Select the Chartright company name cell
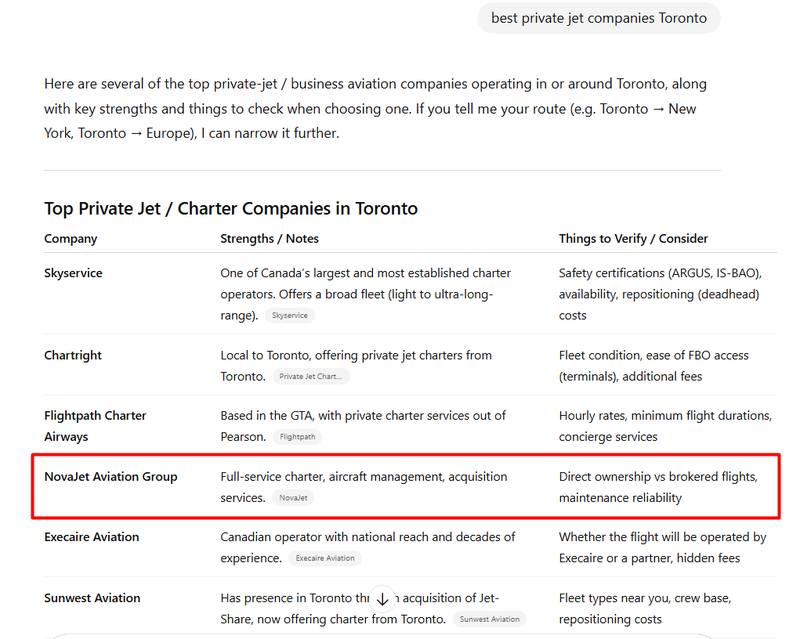 [73, 355]
